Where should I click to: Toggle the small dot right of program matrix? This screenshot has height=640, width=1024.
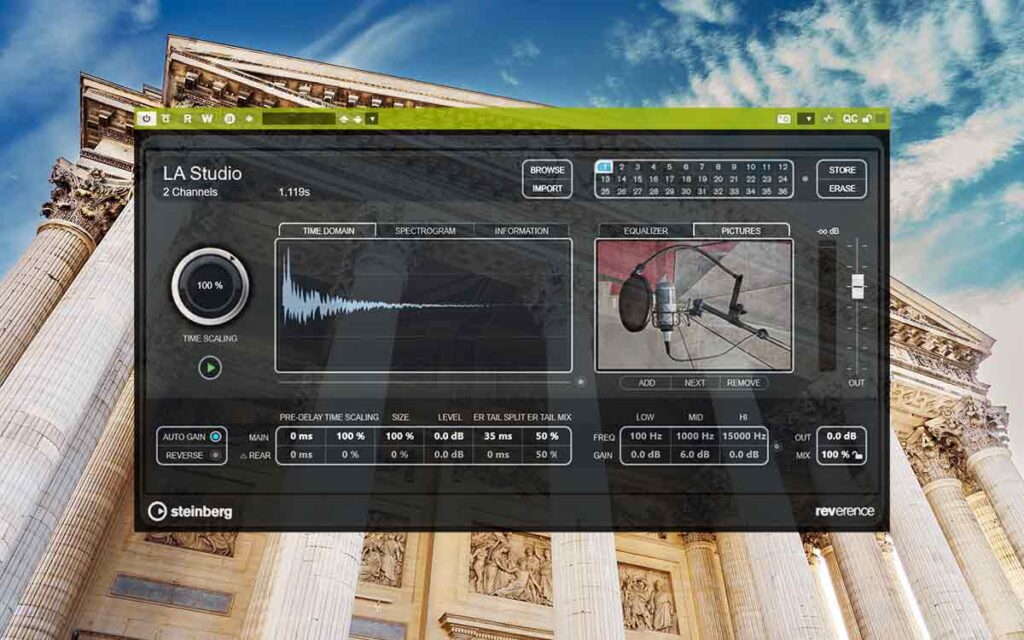point(805,179)
